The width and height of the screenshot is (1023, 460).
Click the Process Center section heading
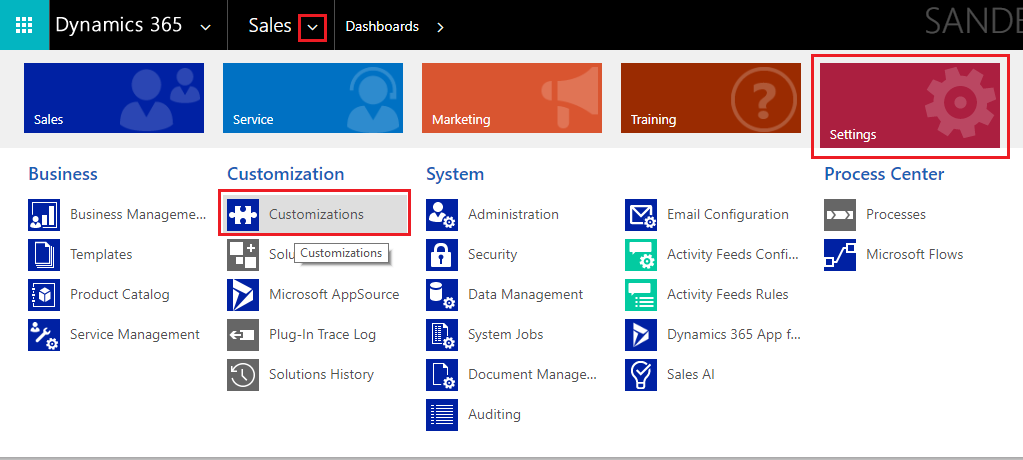pos(884,174)
